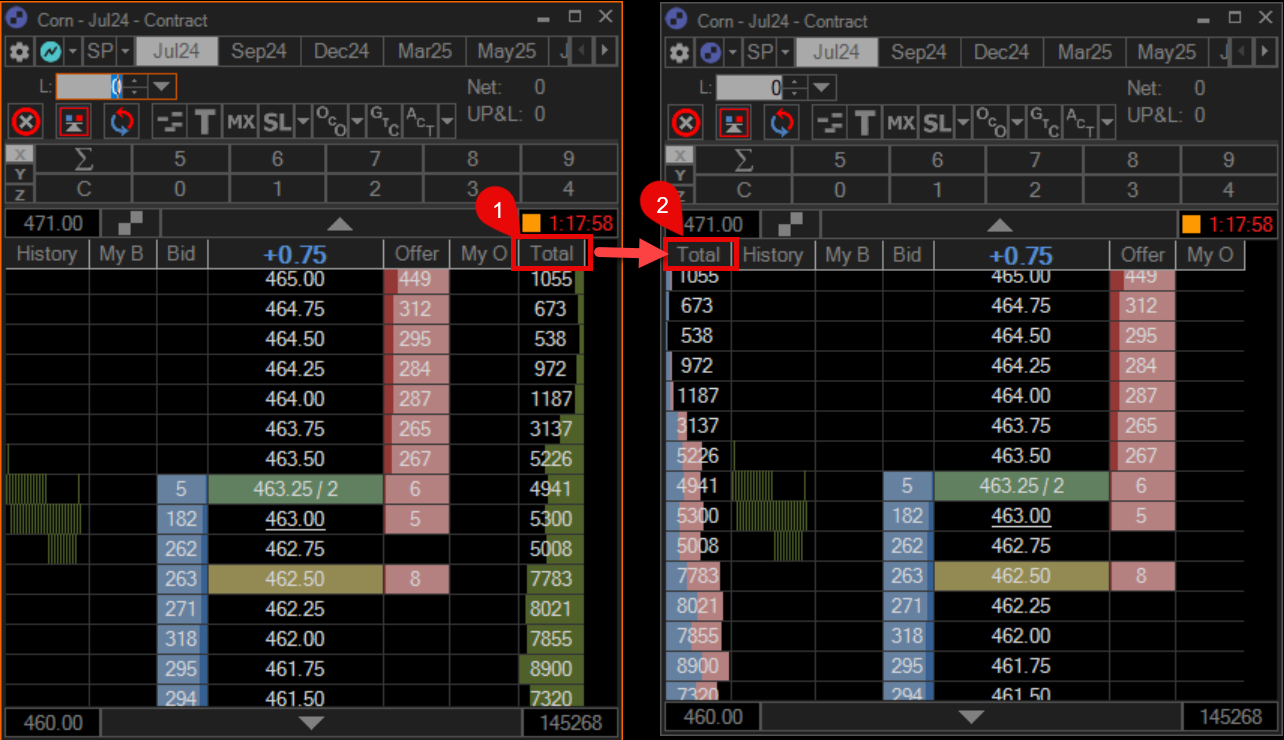Cancel all orders with the red X icon
The image size is (1284, 740).
pos(26,120)
